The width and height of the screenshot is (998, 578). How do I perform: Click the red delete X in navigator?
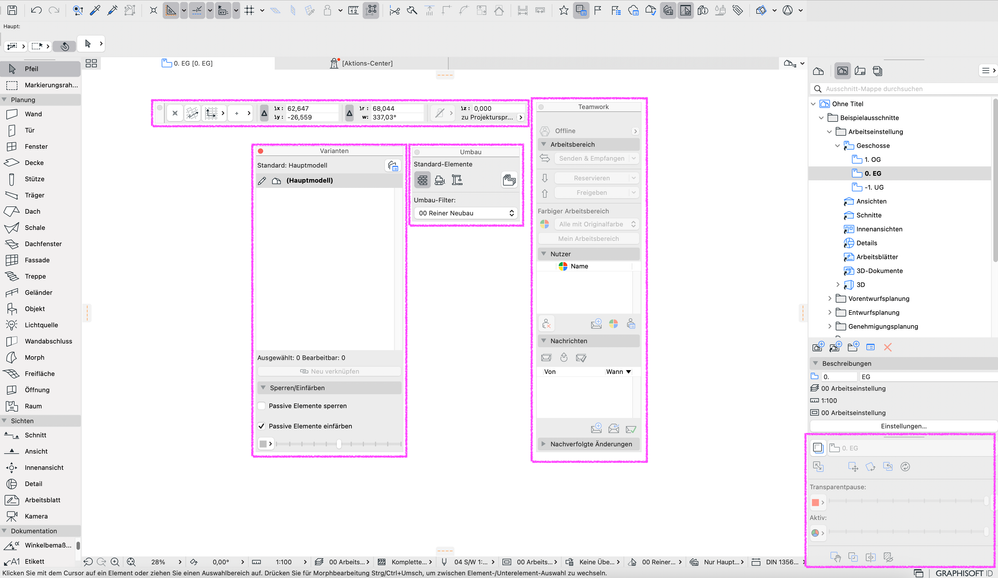pos(887,347)
